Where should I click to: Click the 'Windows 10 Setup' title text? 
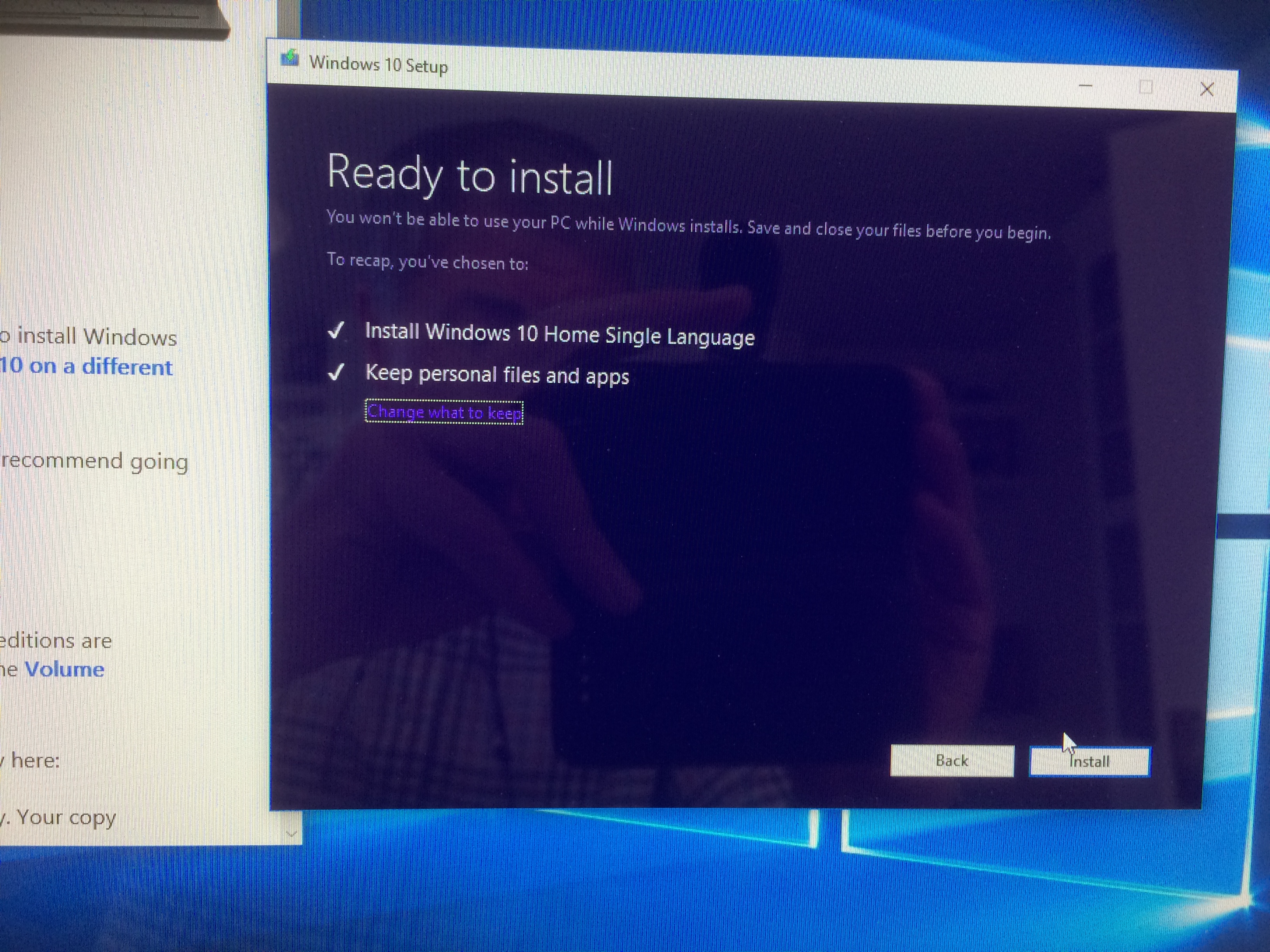(378, 64)
